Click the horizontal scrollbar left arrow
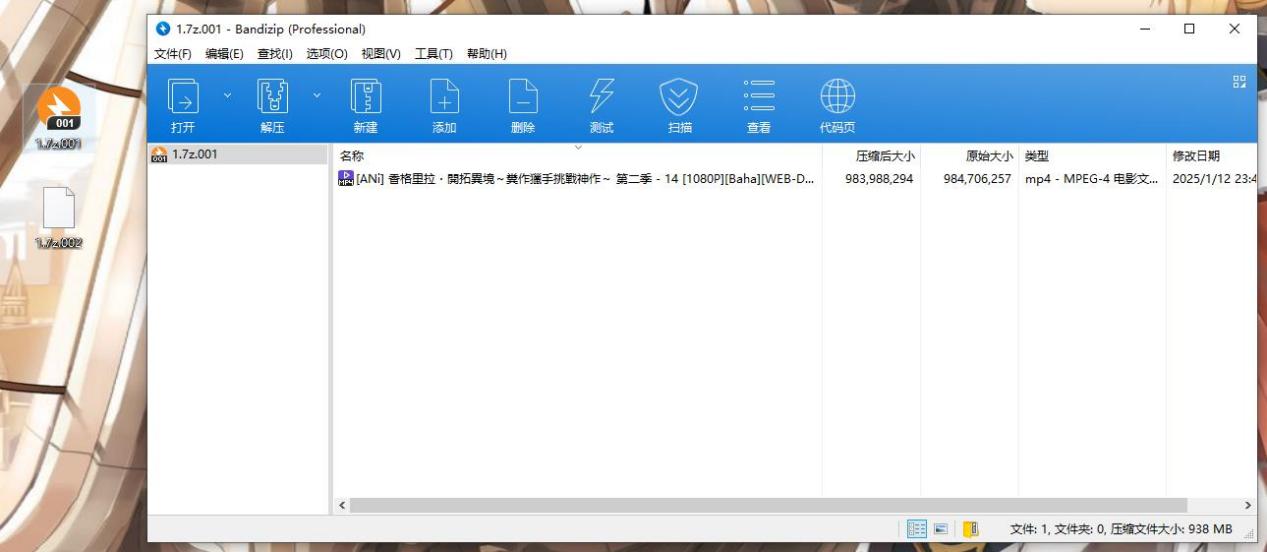 click(343, 506)
